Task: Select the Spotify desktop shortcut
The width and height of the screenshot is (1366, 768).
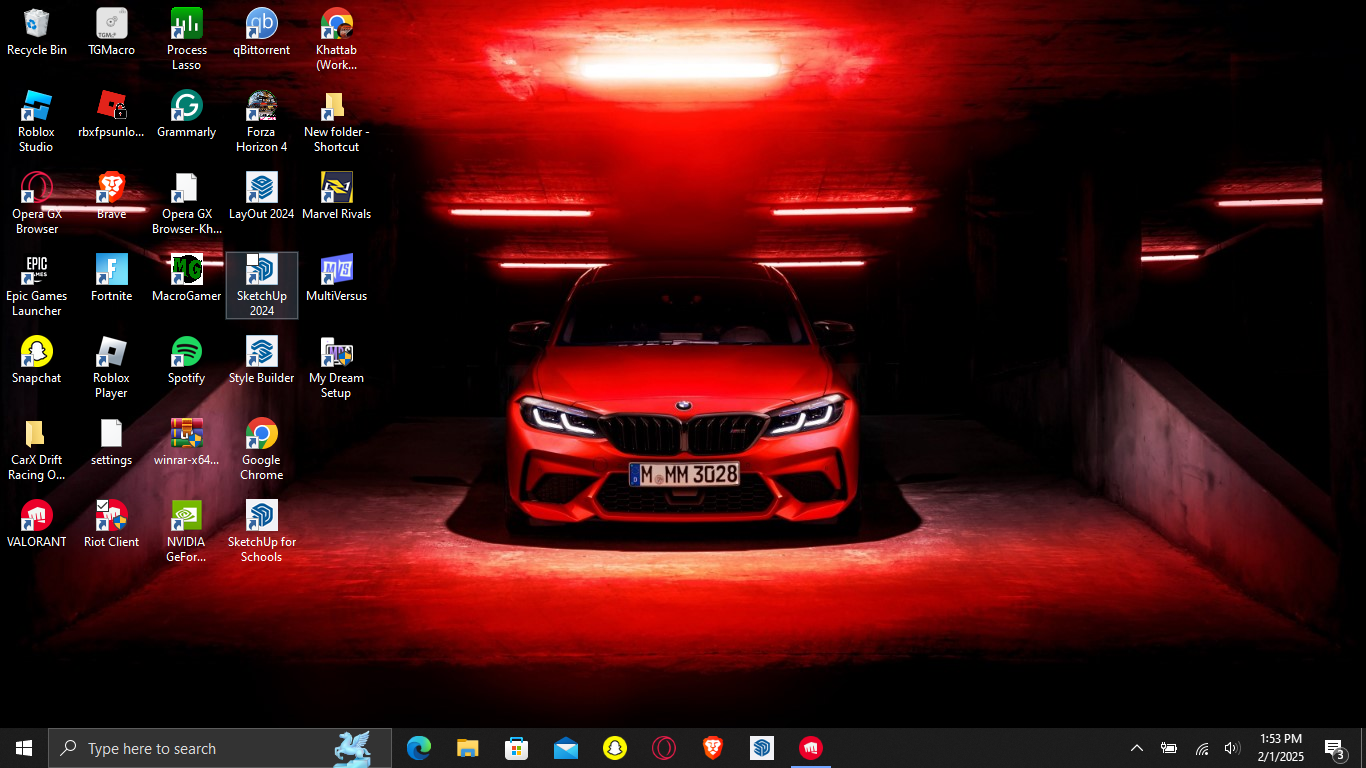Action: click(x=186, y=360)
